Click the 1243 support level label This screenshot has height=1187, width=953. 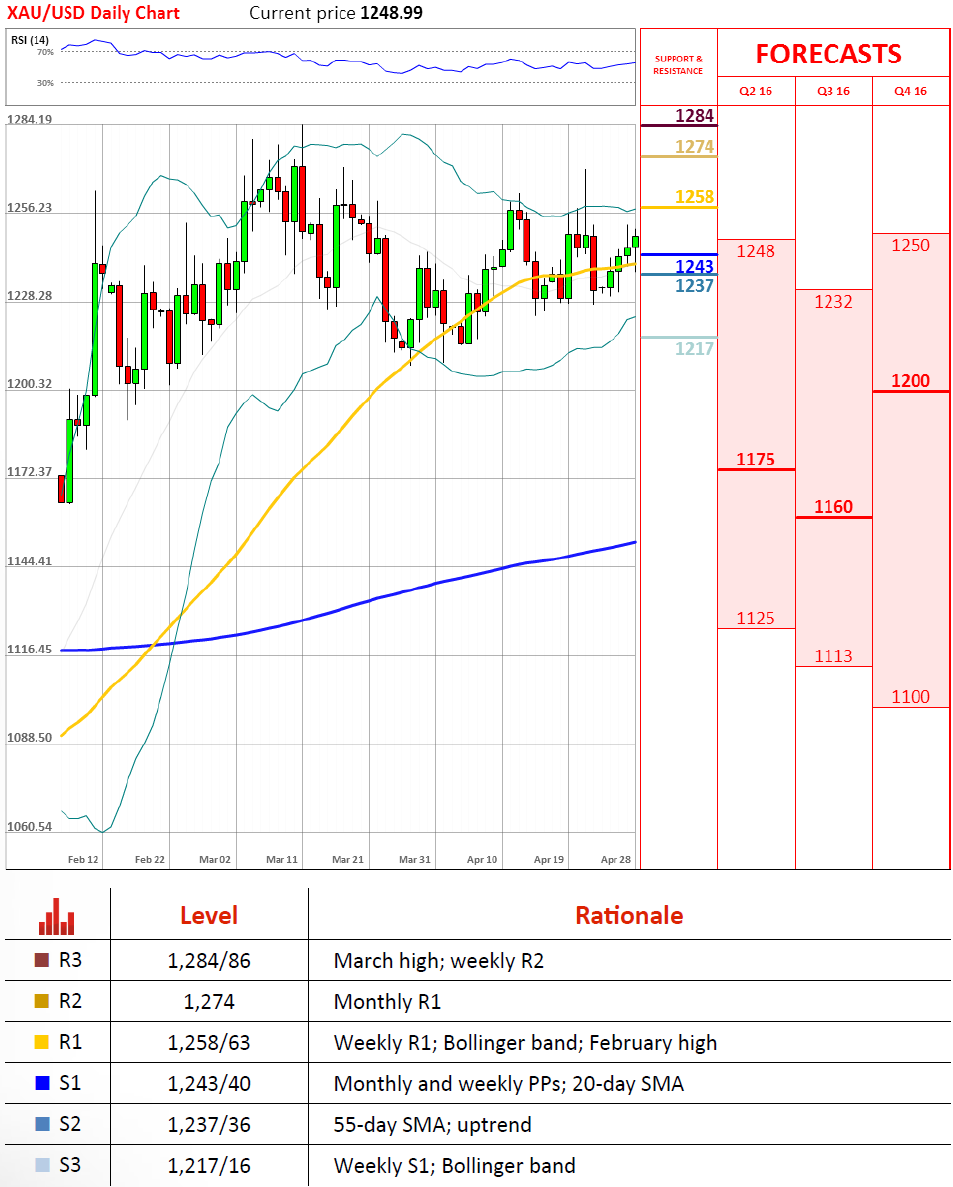694,266
